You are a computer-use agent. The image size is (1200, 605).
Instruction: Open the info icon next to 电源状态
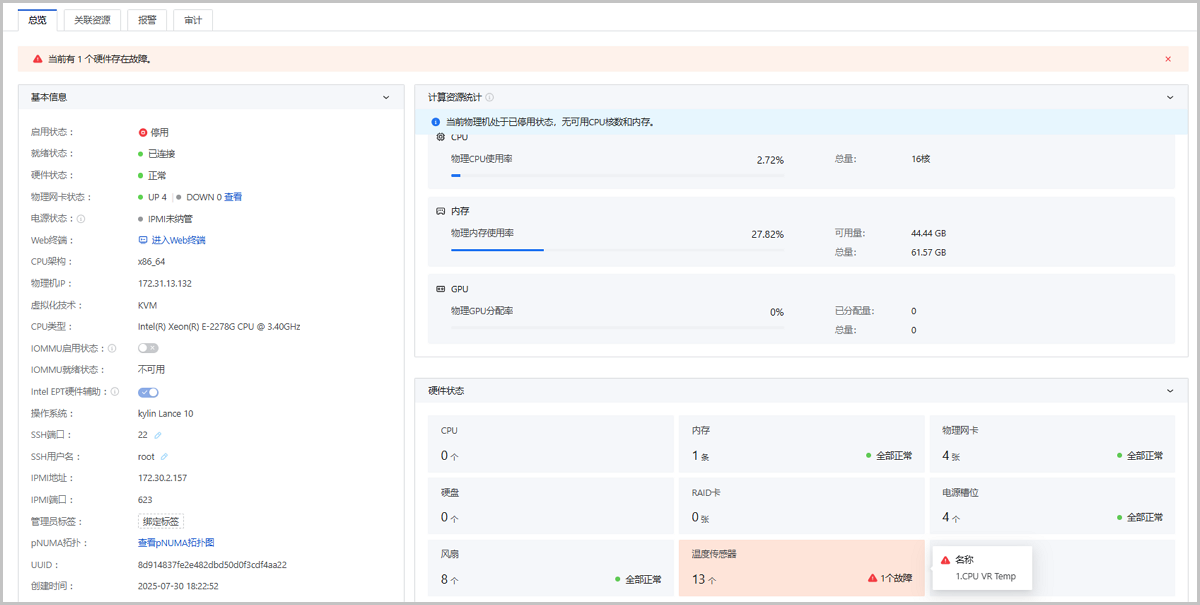click(x=81, y=219)
